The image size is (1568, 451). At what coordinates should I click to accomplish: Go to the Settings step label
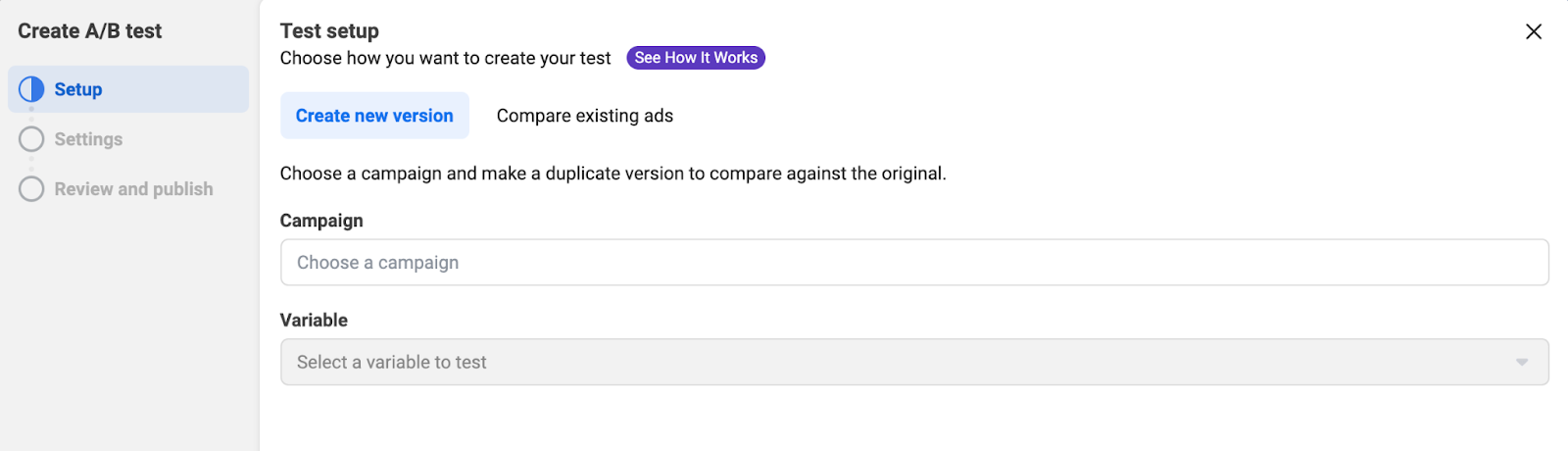pyautogui.click(x=88, y=139)
